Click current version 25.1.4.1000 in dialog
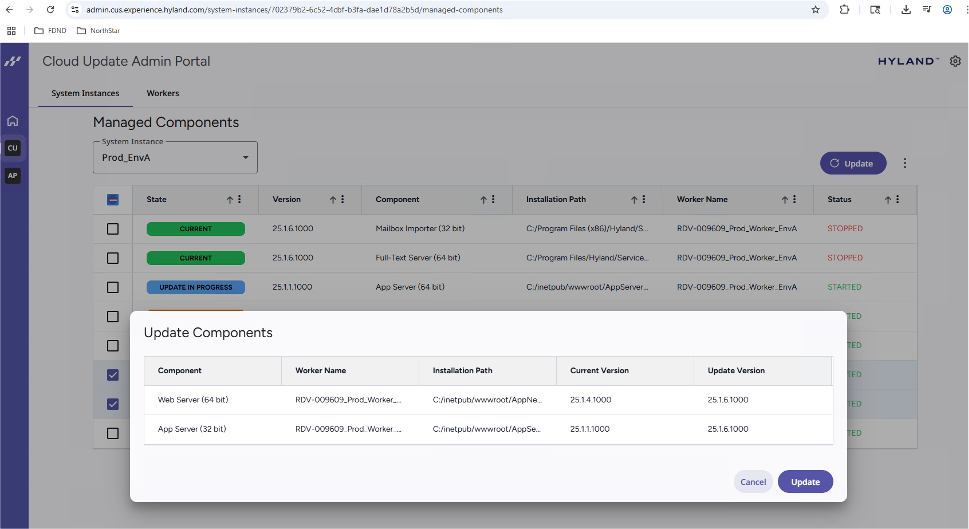This screenshot has width=969, height=529. click(x=591, y=400)
